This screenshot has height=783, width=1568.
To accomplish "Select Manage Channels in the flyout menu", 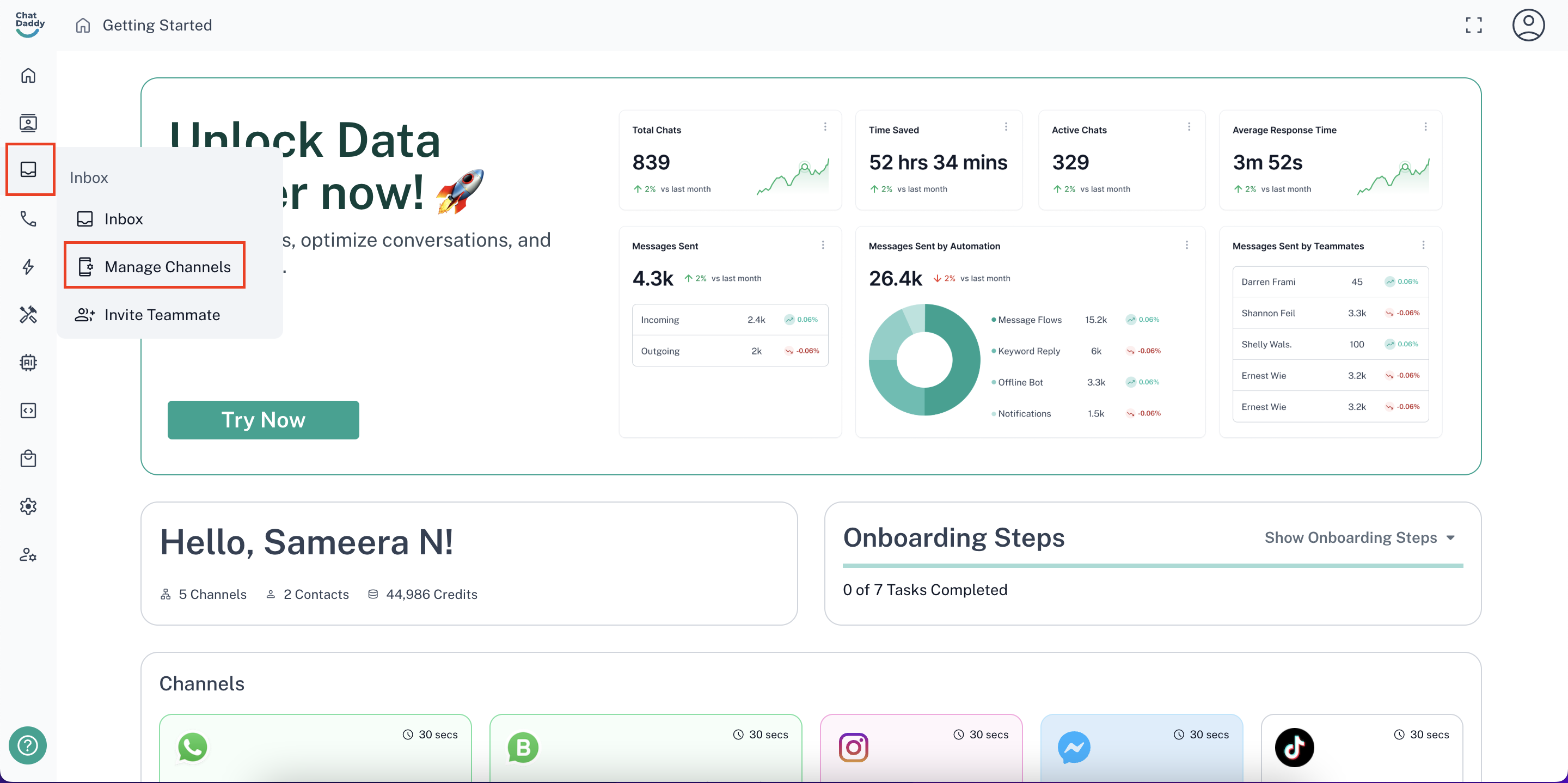I will (x=155, y=266).
